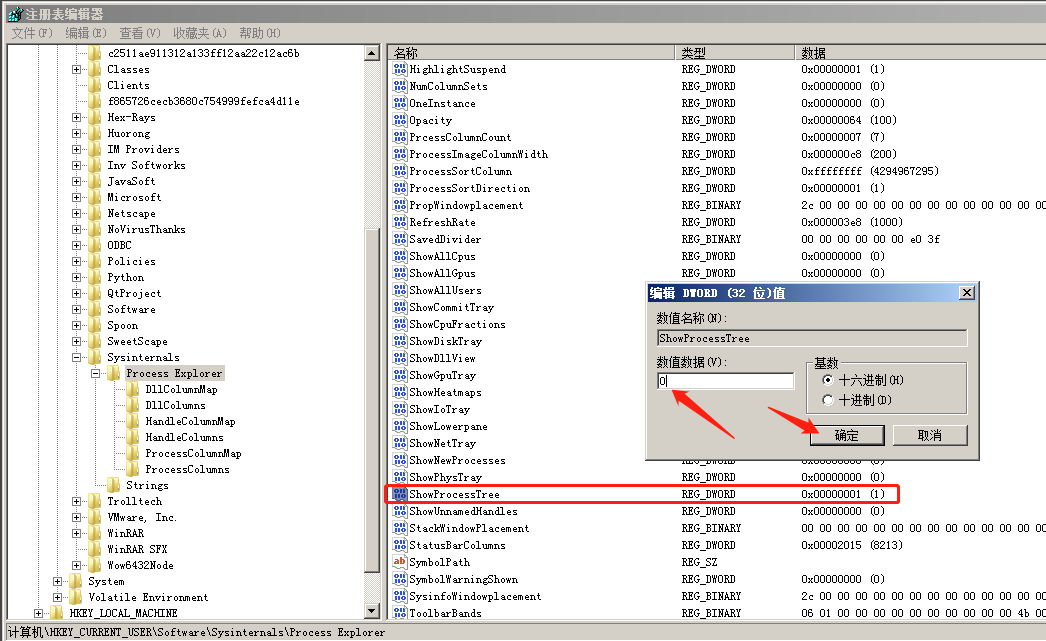The image size is (1046, 641).
Task: Select the NoVirusThanks tree item
Action: 147,229
